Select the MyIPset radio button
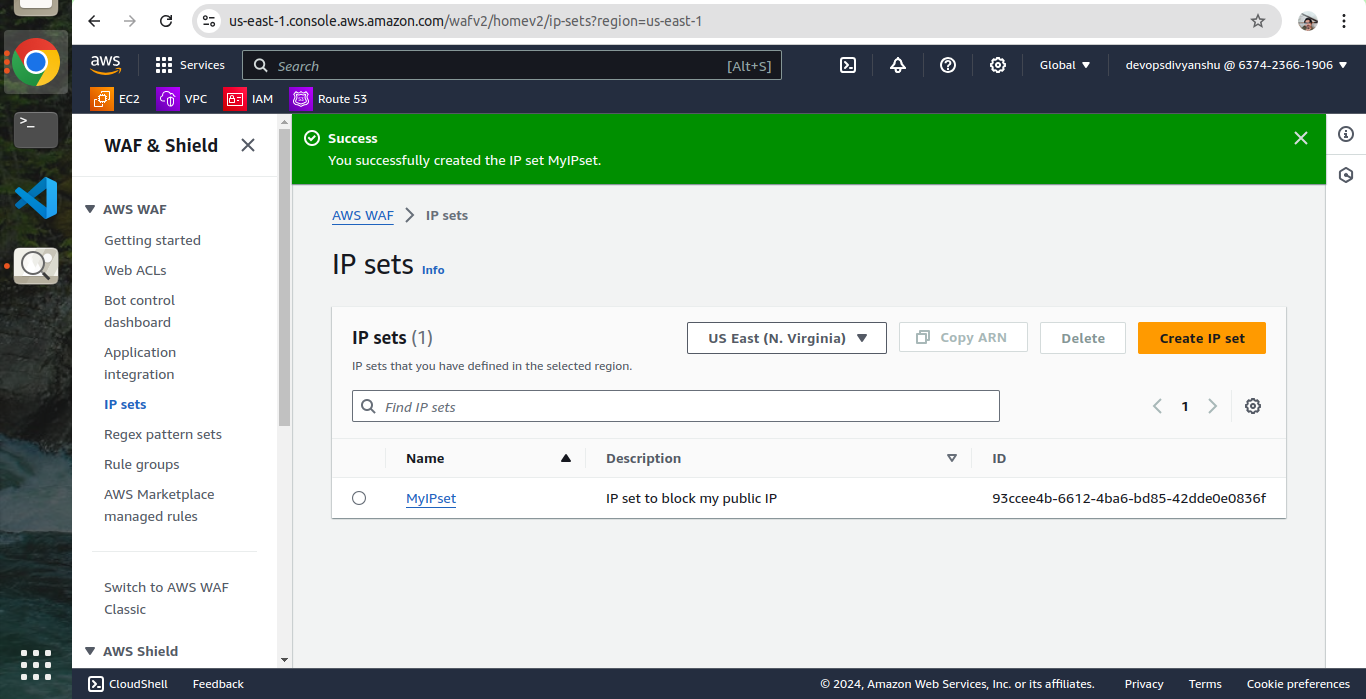Image resolution: width=1366 pixels, height=699 pixels. click(359, 498)
